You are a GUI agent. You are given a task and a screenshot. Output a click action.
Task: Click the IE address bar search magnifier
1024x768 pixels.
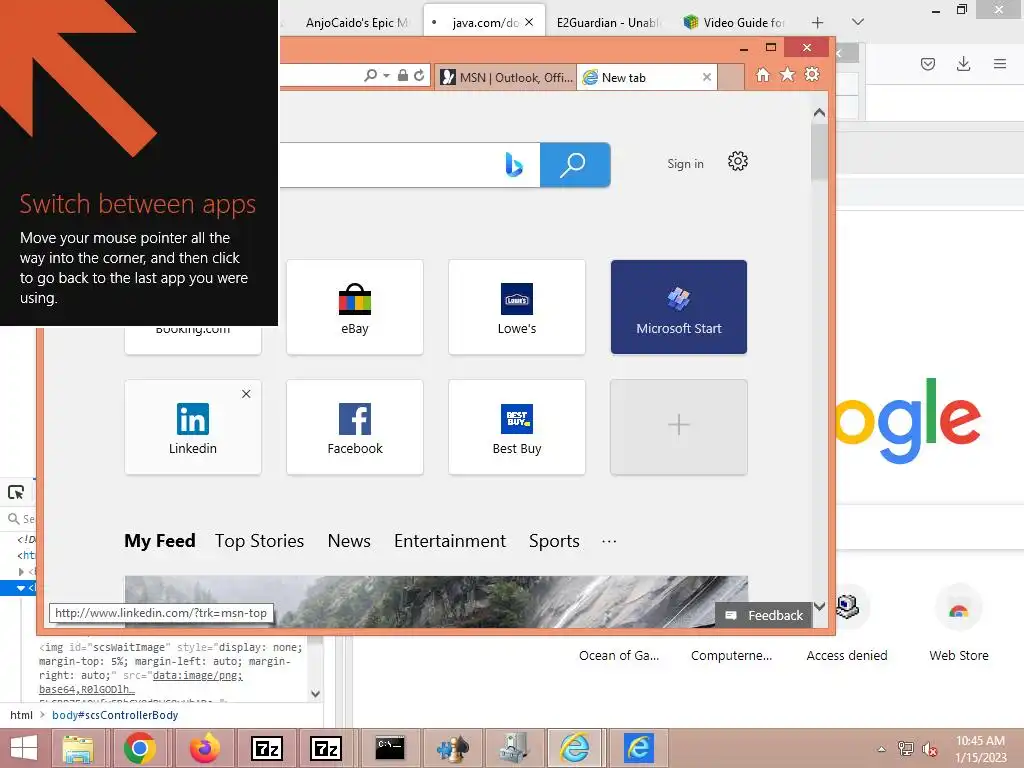(370, 76)
